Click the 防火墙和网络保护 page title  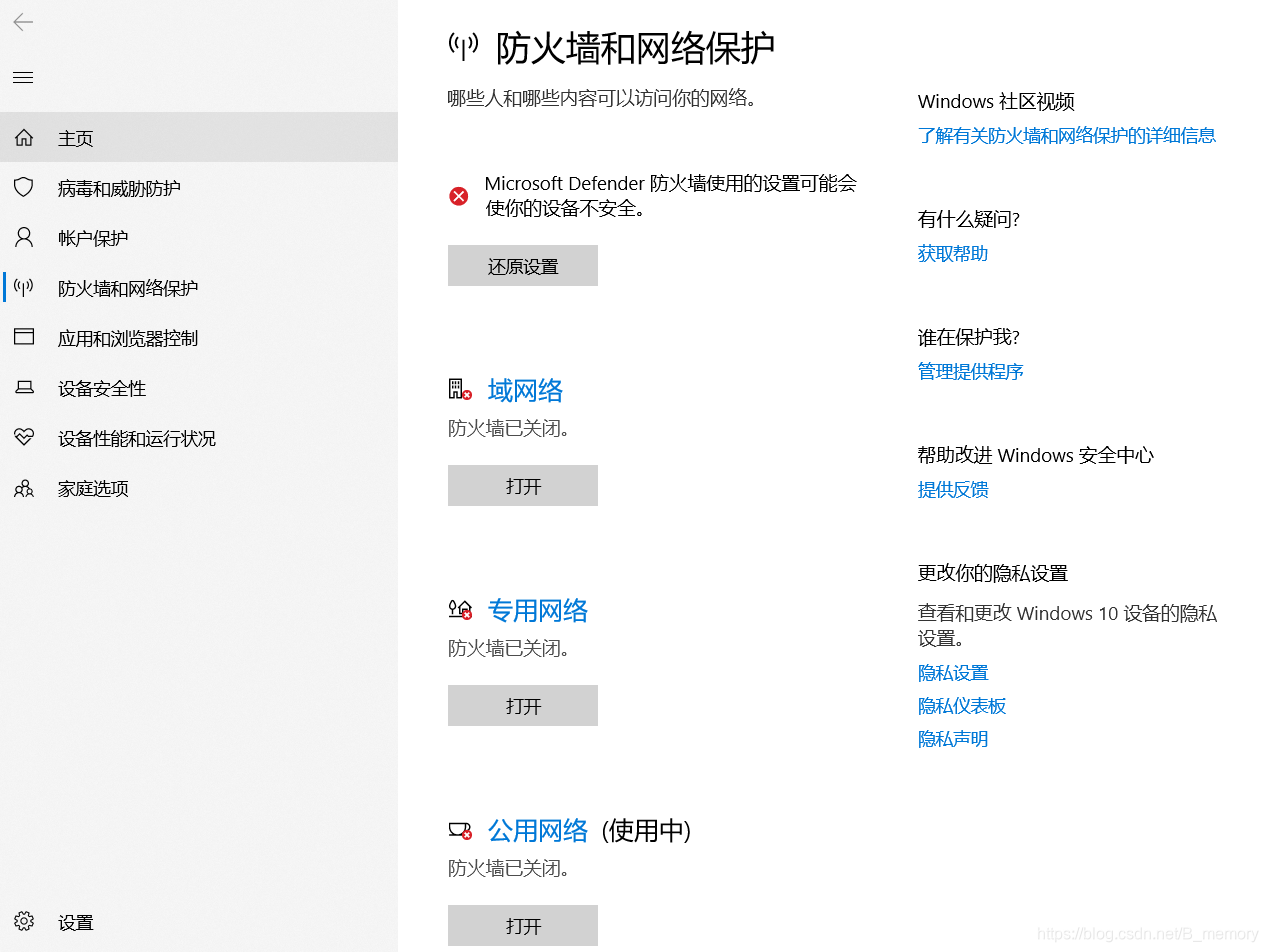(636, 47)
